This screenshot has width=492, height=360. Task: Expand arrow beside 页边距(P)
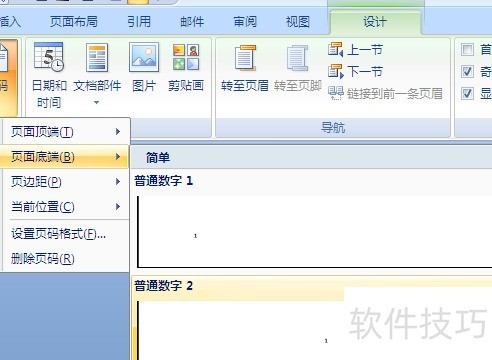coord(118,182)
